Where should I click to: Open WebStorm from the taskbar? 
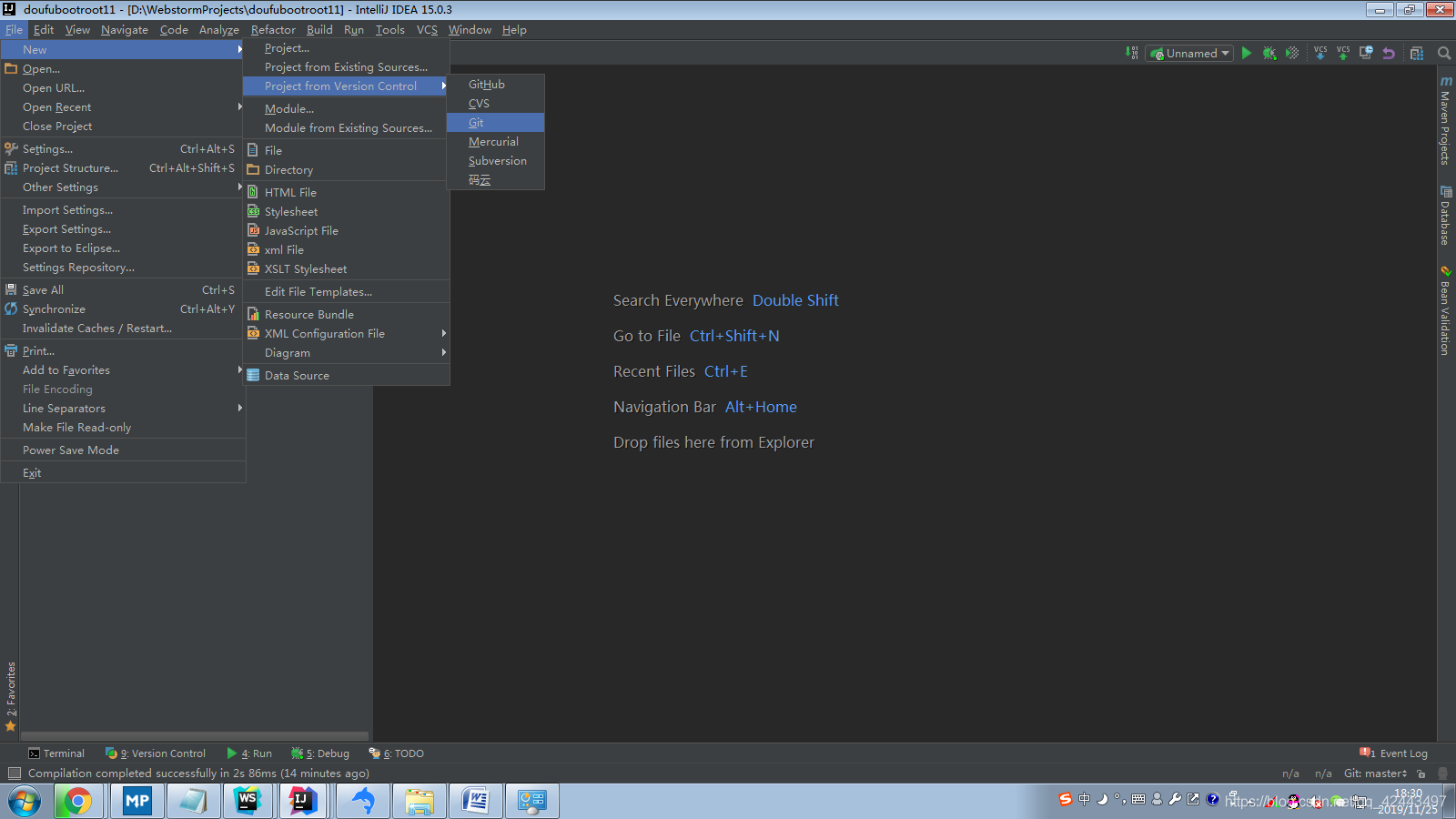248,801
